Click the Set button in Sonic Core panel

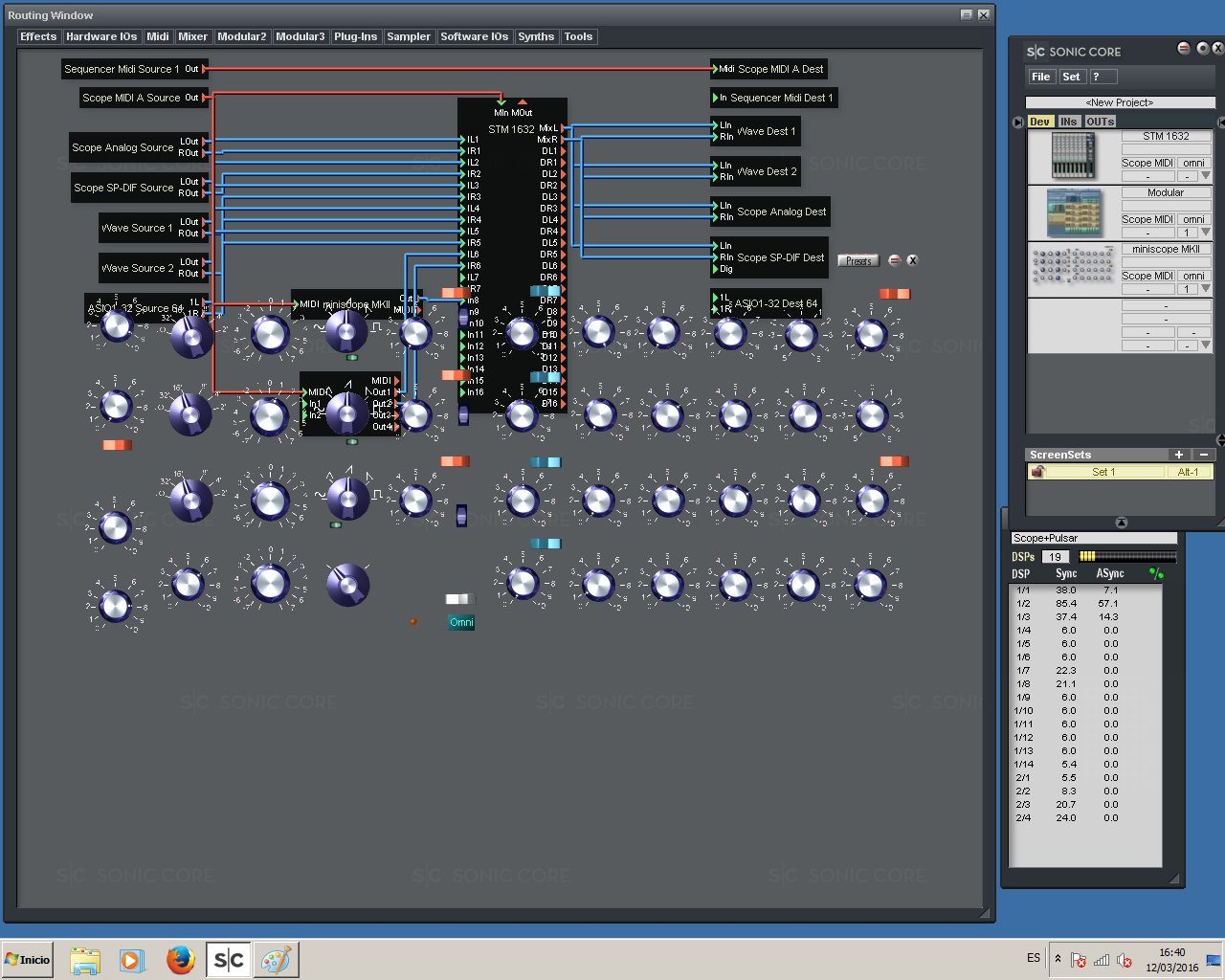[1071, 77]
